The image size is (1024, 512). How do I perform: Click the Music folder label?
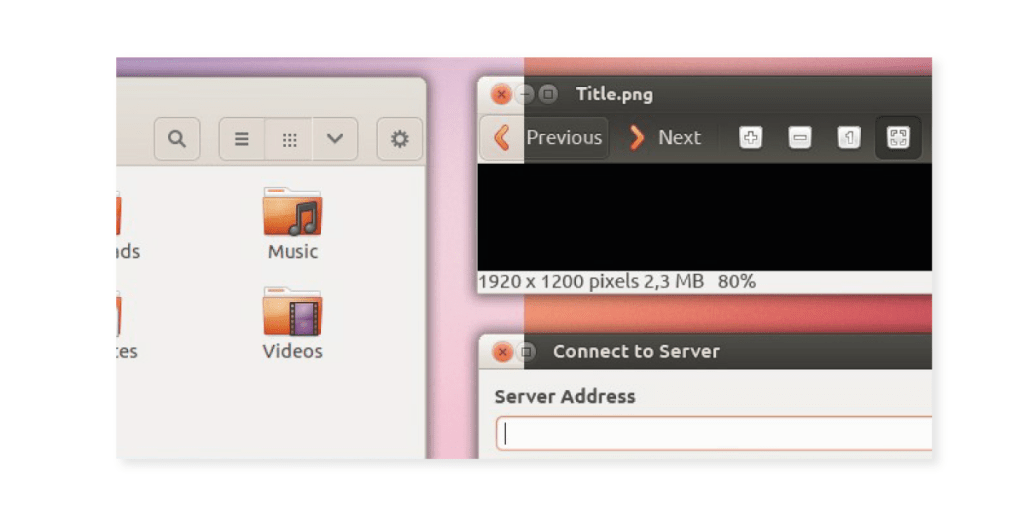point(293,251)
